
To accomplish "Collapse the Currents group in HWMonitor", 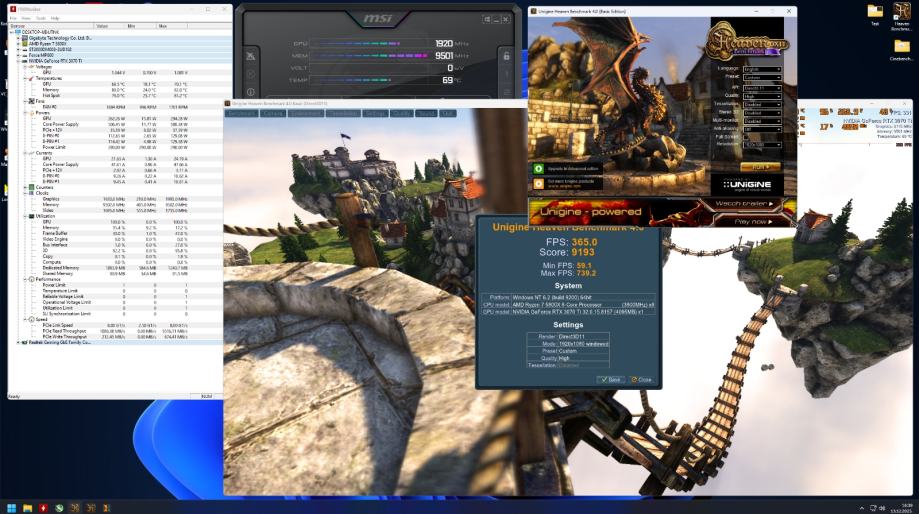I will [x=25, y=153].
